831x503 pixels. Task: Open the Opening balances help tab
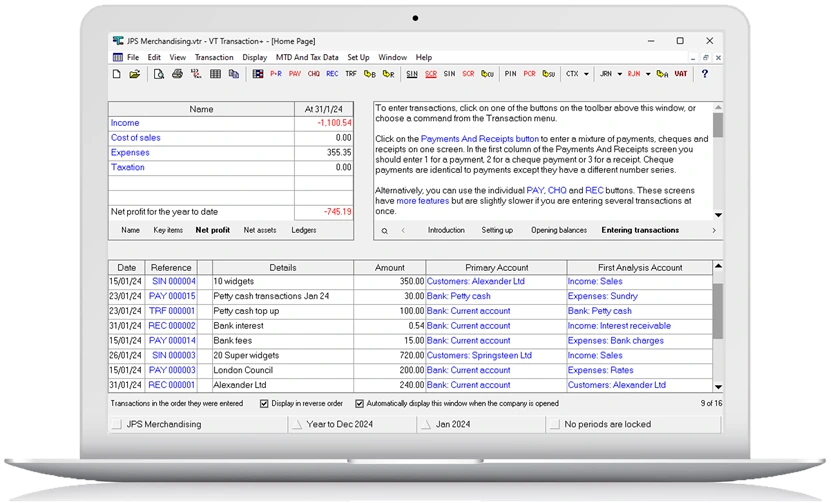point(559,230)
